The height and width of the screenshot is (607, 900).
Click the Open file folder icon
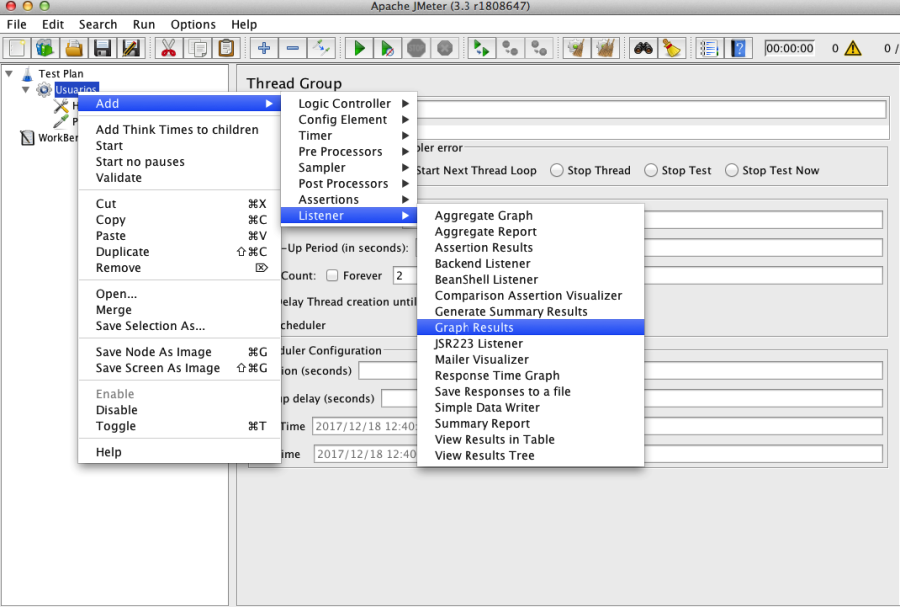point(73,48)
